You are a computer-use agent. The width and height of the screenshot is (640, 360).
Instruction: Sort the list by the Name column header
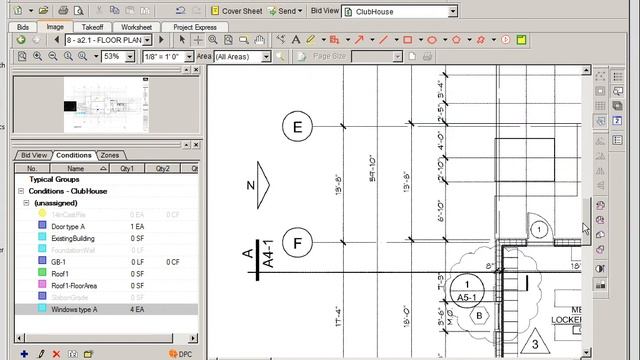[80, 168]
